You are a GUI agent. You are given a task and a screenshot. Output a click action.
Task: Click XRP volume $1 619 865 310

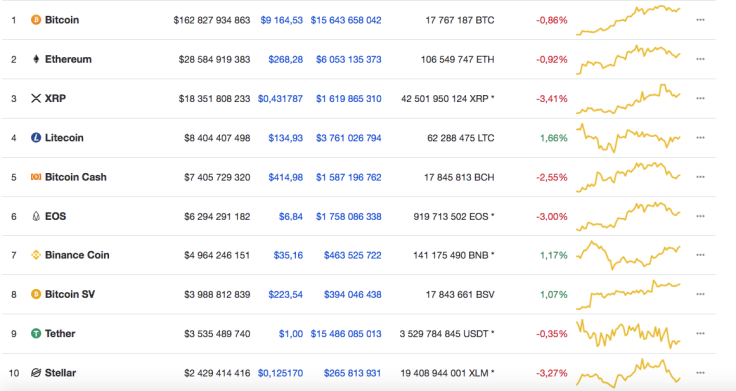(x=349, y=99)
